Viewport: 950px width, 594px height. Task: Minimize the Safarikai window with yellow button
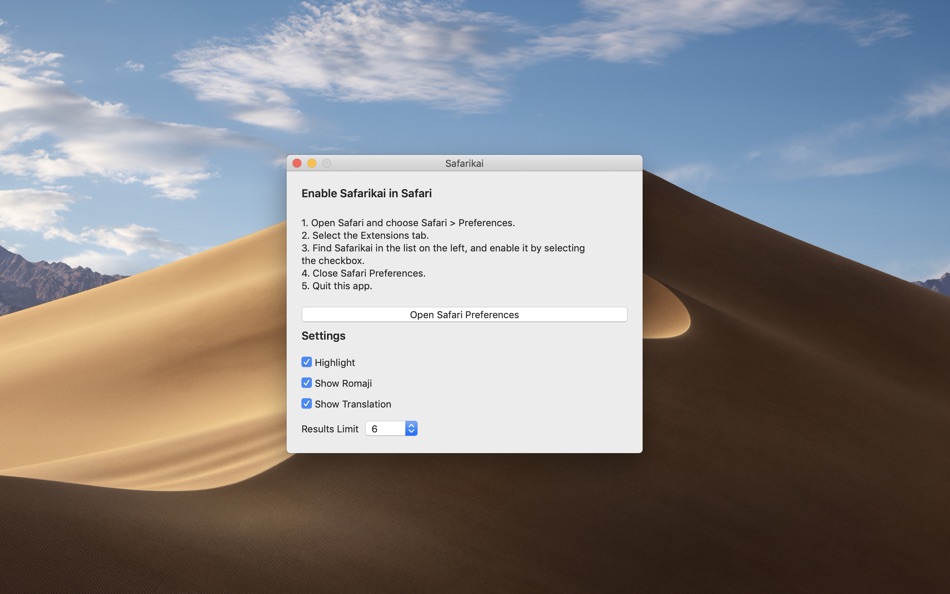click(311, 163)
